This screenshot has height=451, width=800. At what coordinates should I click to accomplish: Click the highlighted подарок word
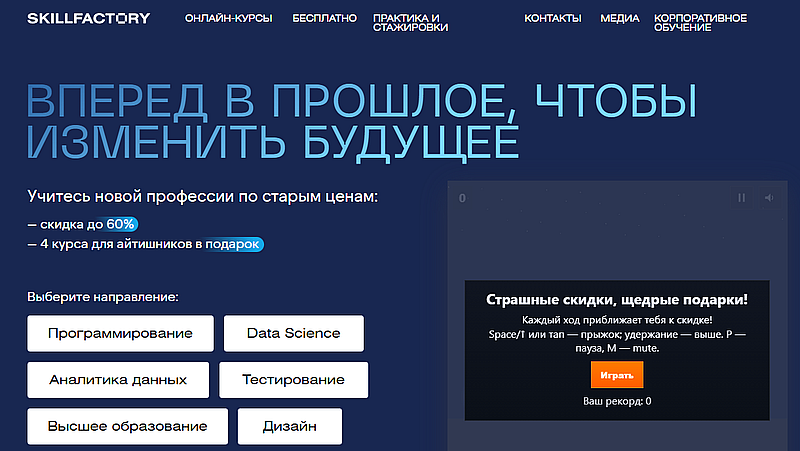(x=233, y=244)
